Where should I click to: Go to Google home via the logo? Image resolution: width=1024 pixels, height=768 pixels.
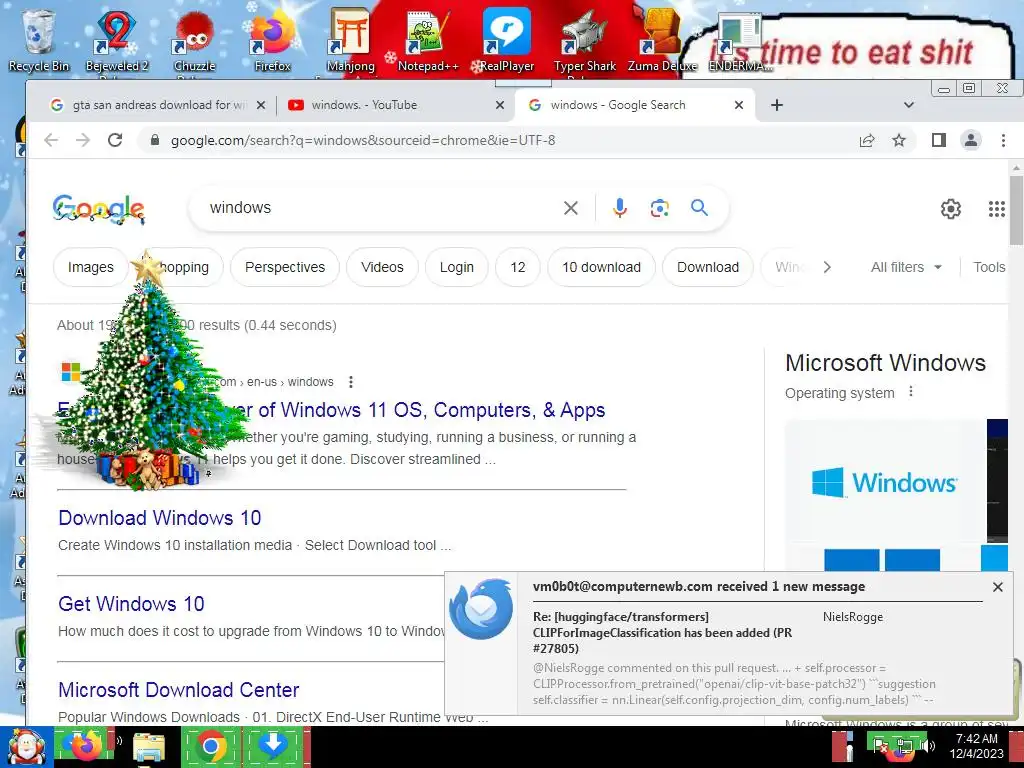click(99, 209)
